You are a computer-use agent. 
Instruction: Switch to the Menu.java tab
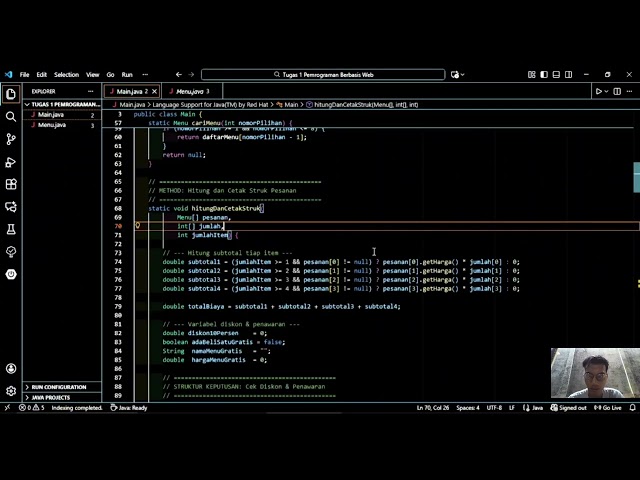[x=192, y=91]
